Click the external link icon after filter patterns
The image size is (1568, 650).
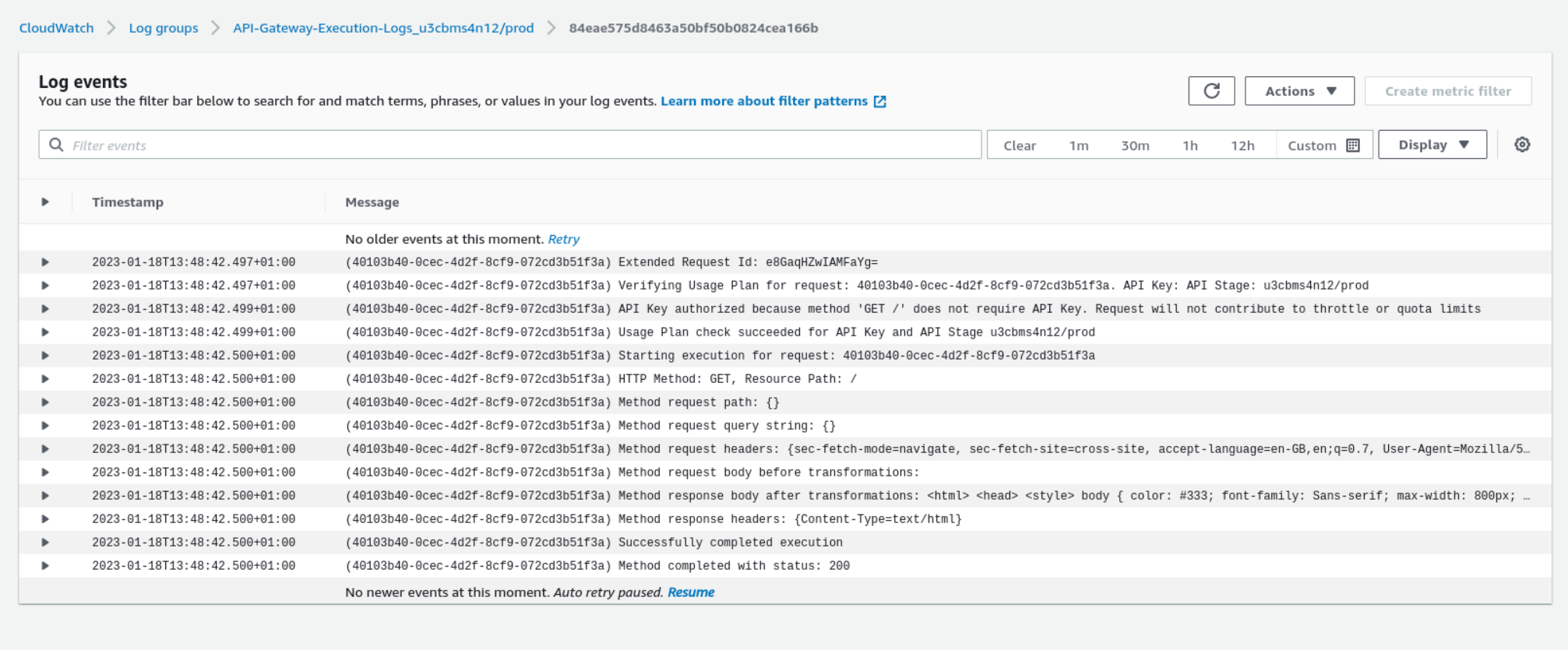click(x=880, y=101)
